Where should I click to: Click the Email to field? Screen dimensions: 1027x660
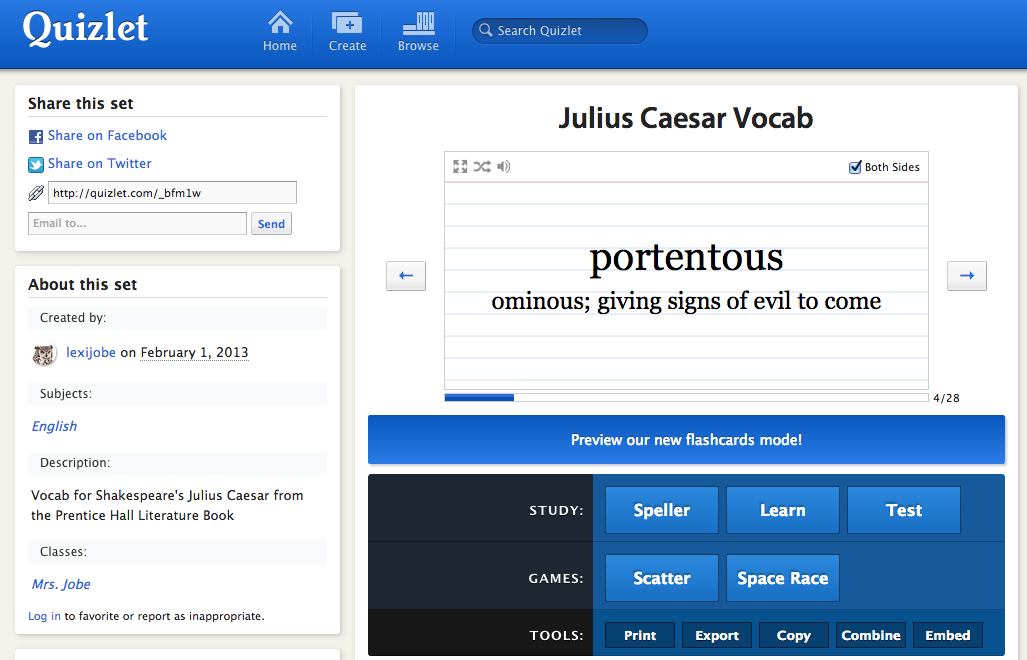[138, 223]
